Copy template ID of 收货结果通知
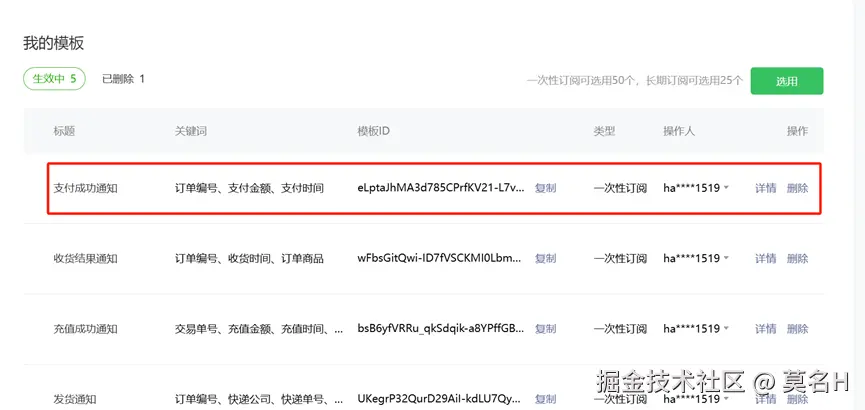The image size is (865, 410). pos(546,258)
